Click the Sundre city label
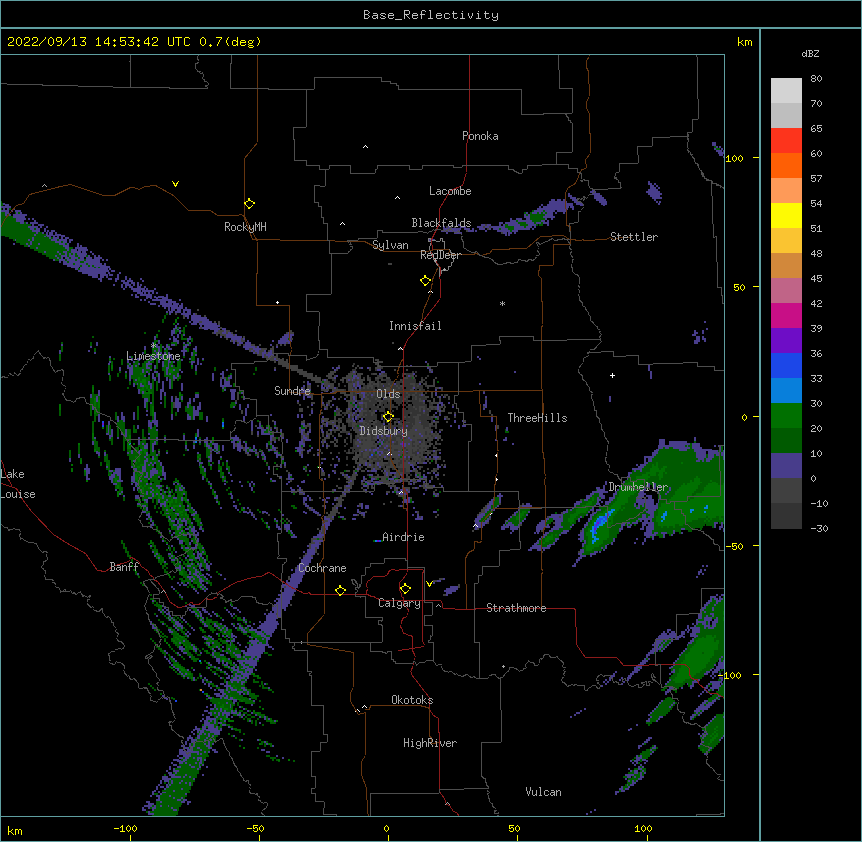 292,391
